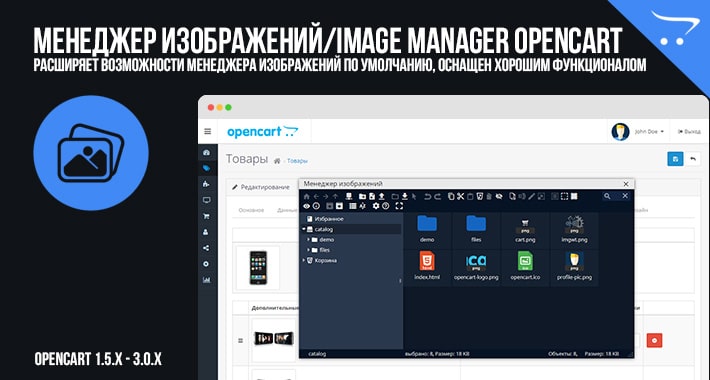Click the Выход logout link
The image size is (710, 380).
pos(689,132)
